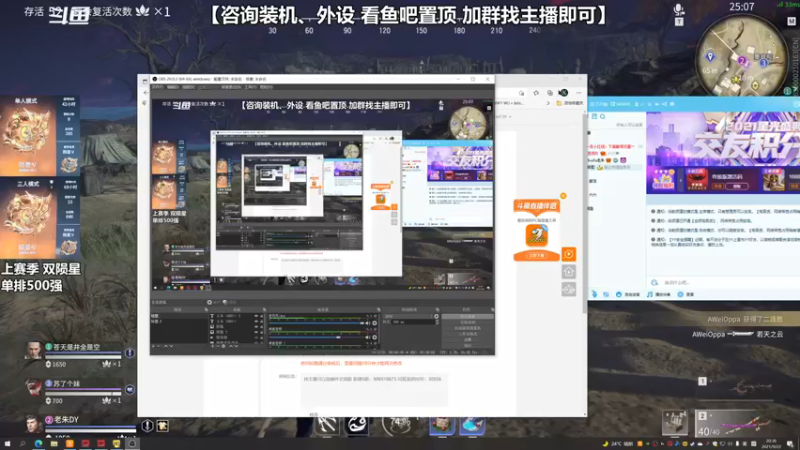Image resolution: width=800 pixels, height=450 pixels.
Task: Open source settings gear in the sources toolbar
Action: pos(223,346)
